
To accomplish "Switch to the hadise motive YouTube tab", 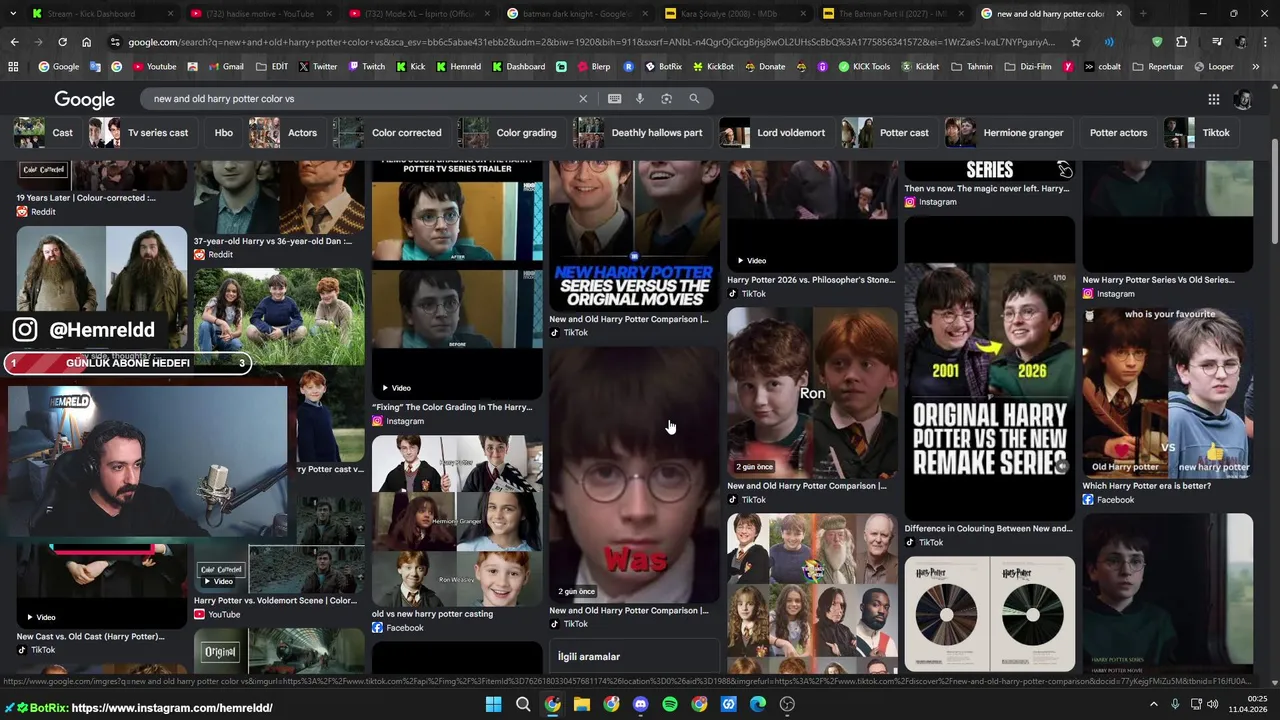I will pos(260,14).
